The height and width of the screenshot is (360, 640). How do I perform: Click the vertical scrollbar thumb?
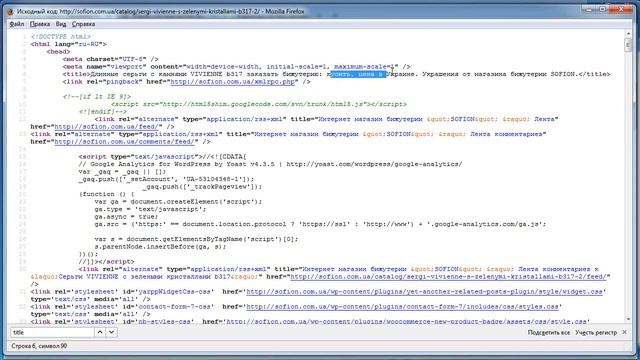coord(628,44)
